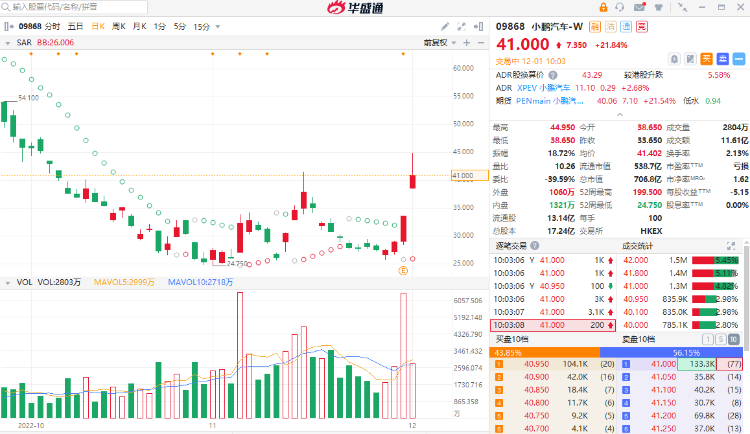Image resolution: width=750 pixels, height=434 pixels.
Task: Click the MAVOL5:2999万 indicator label
Action: pos(124,282)
